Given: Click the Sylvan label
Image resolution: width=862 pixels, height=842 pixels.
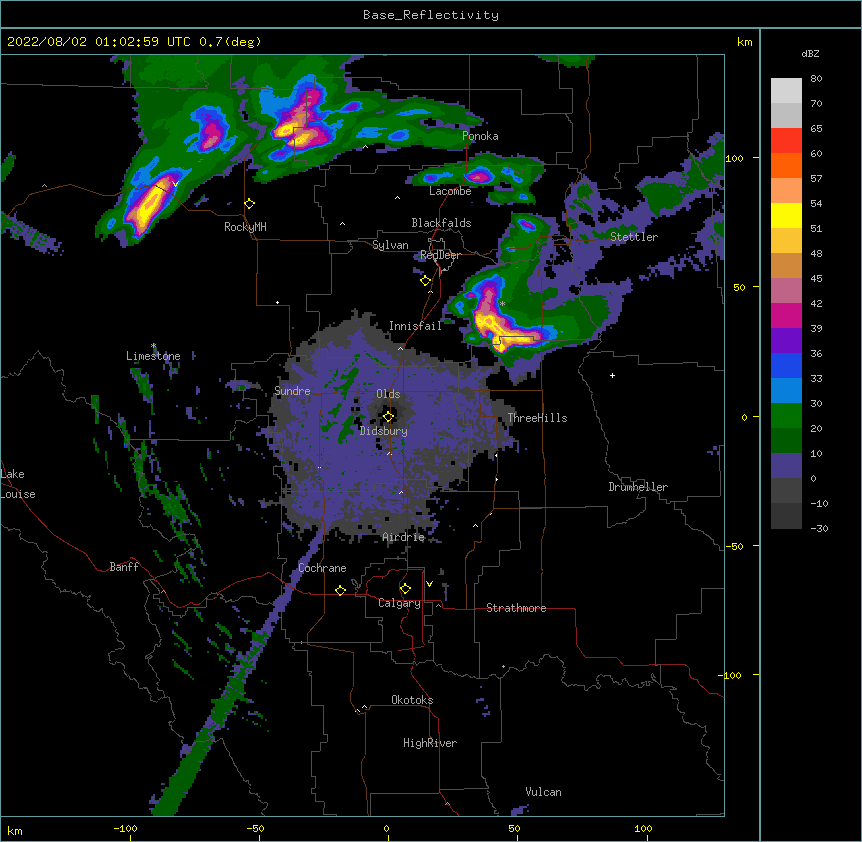Looking at the screenshot, I should [x=390, y=245].
